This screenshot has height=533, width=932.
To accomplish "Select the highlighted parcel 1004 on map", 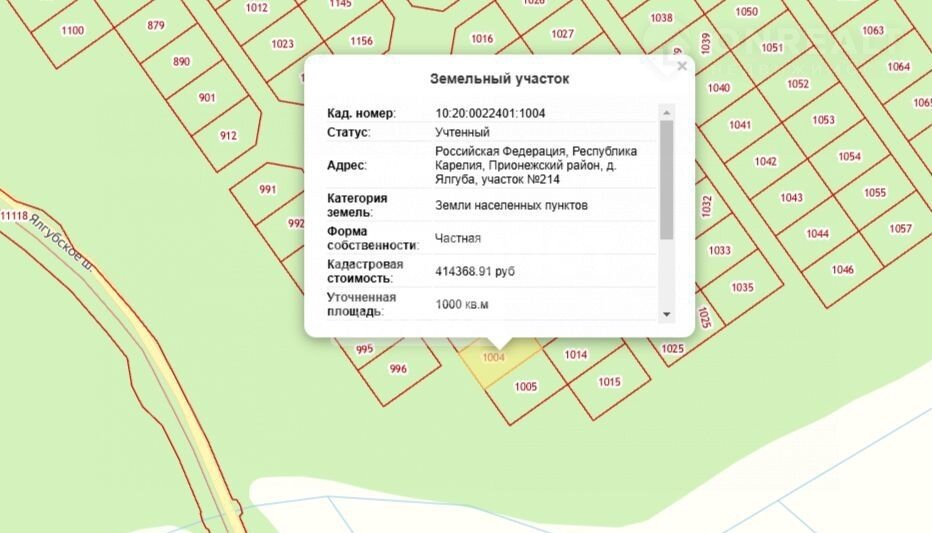I will 494,359.
